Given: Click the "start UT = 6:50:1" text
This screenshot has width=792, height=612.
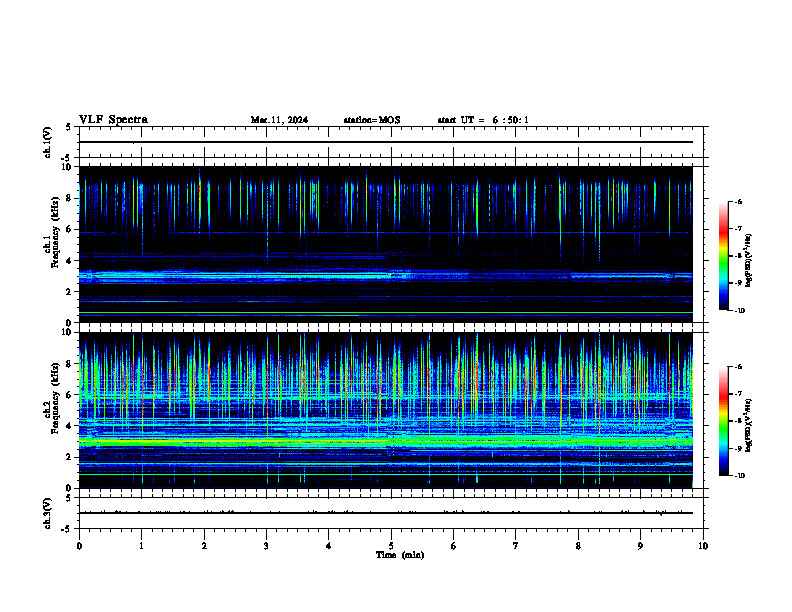Looking at the screenshot, I should point(483,120).
